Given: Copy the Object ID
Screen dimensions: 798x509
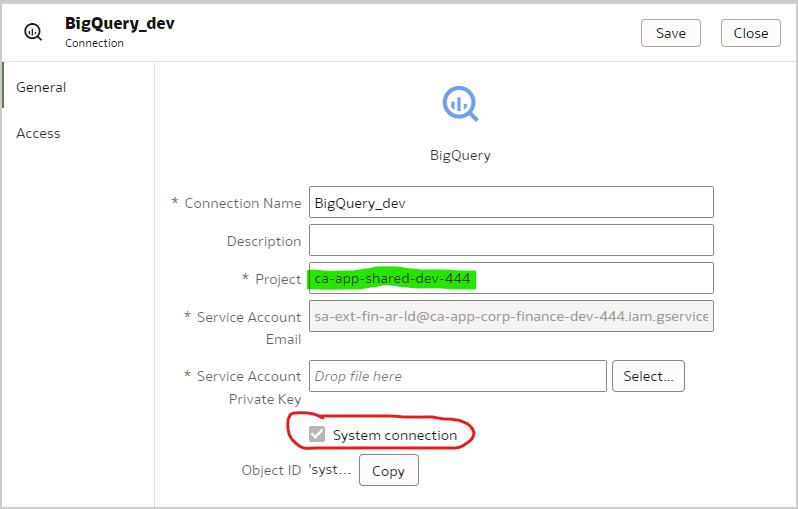Looking at the screenshot, I should [388, 470].
